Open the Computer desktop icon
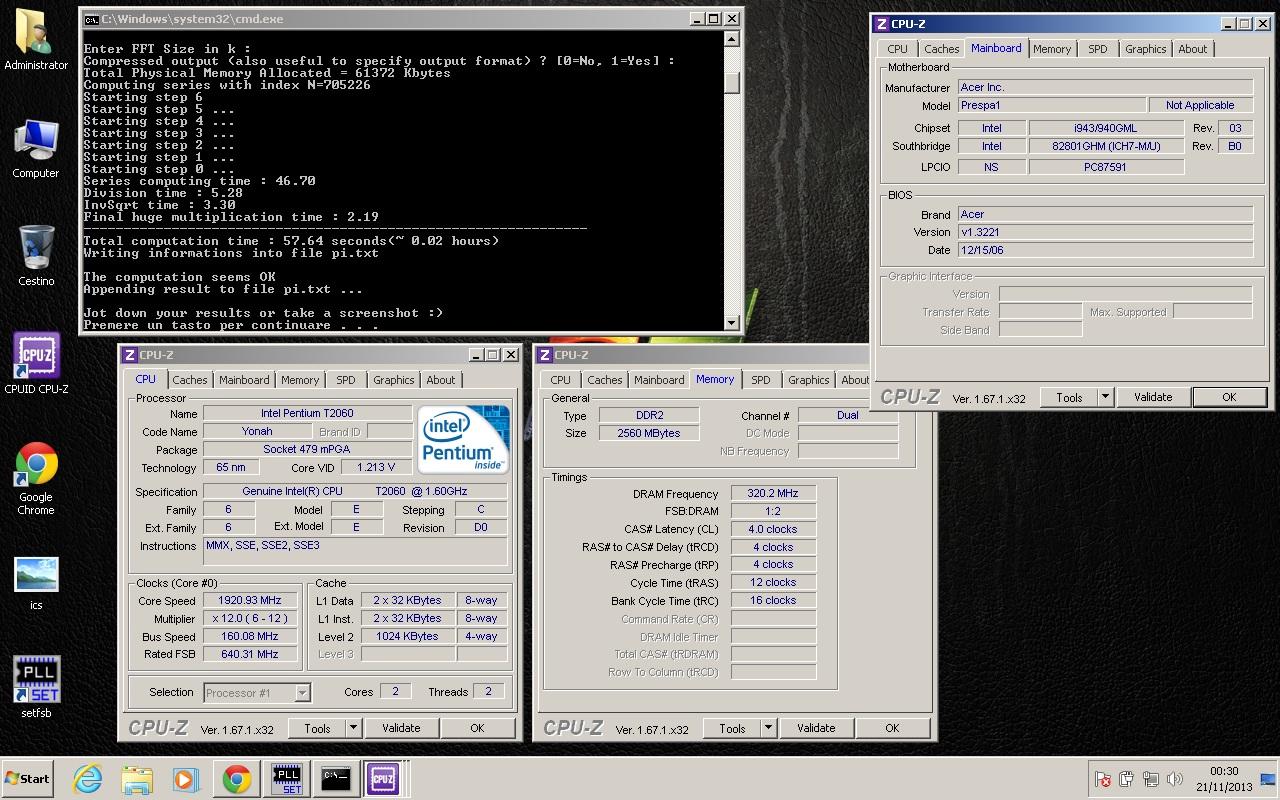 coord(36,148)
